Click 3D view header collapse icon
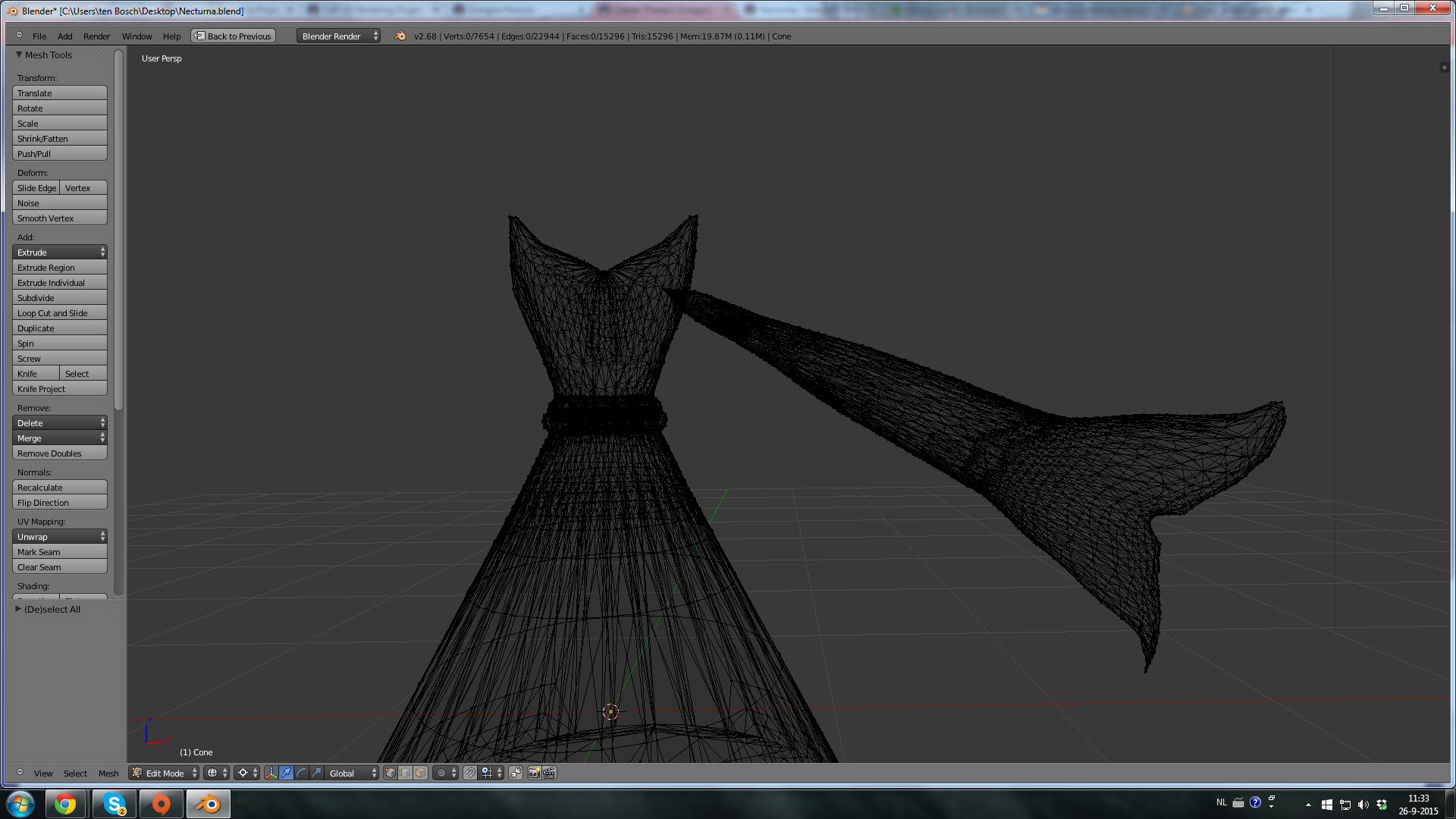The image size is (1456, 819). tap(20, 773)
